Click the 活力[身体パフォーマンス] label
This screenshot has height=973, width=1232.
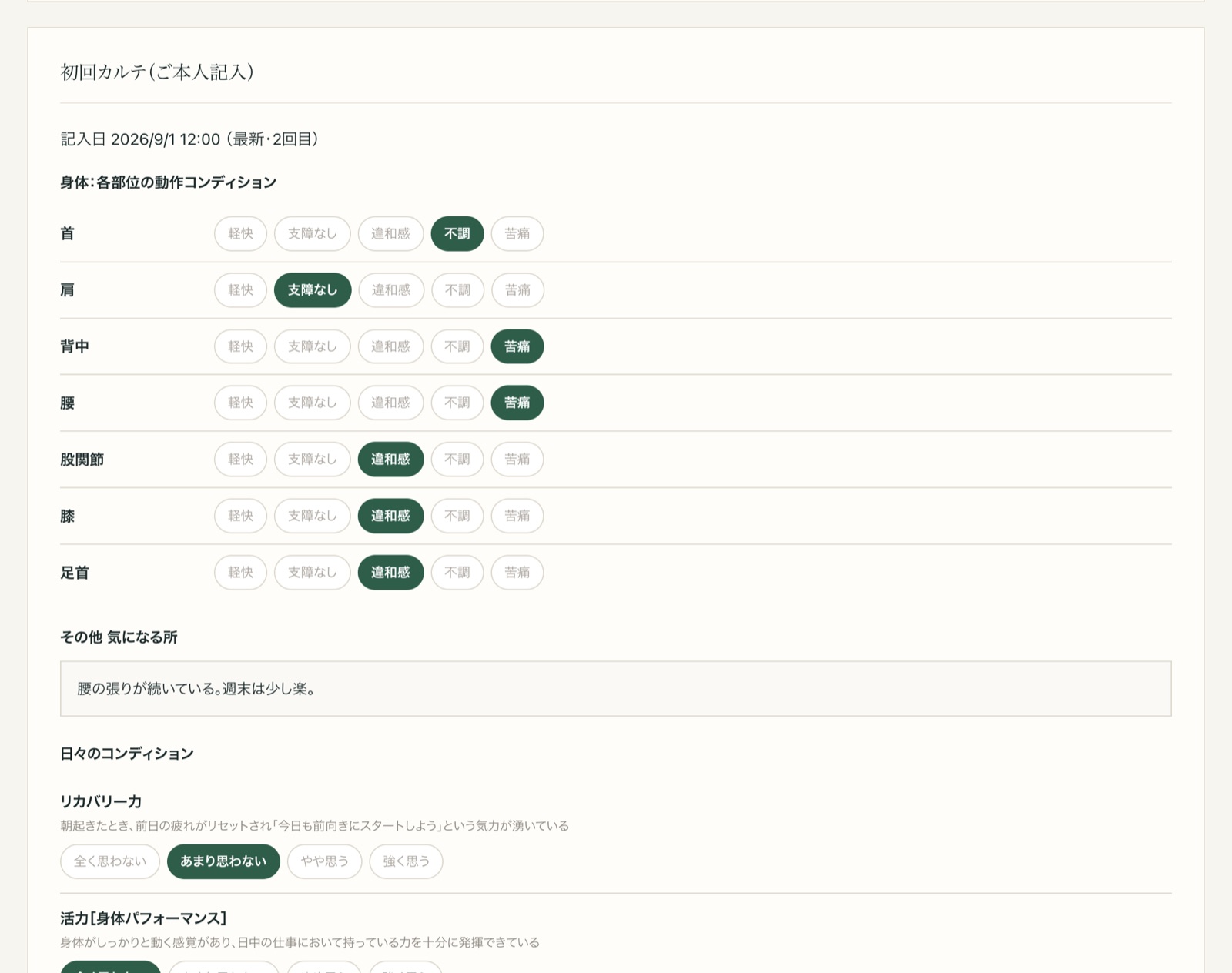click(143, 918)
